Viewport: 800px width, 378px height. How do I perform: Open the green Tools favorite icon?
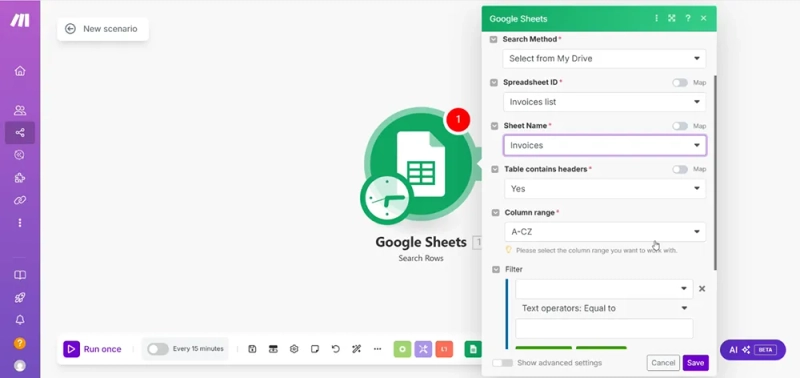click(402, 349)
